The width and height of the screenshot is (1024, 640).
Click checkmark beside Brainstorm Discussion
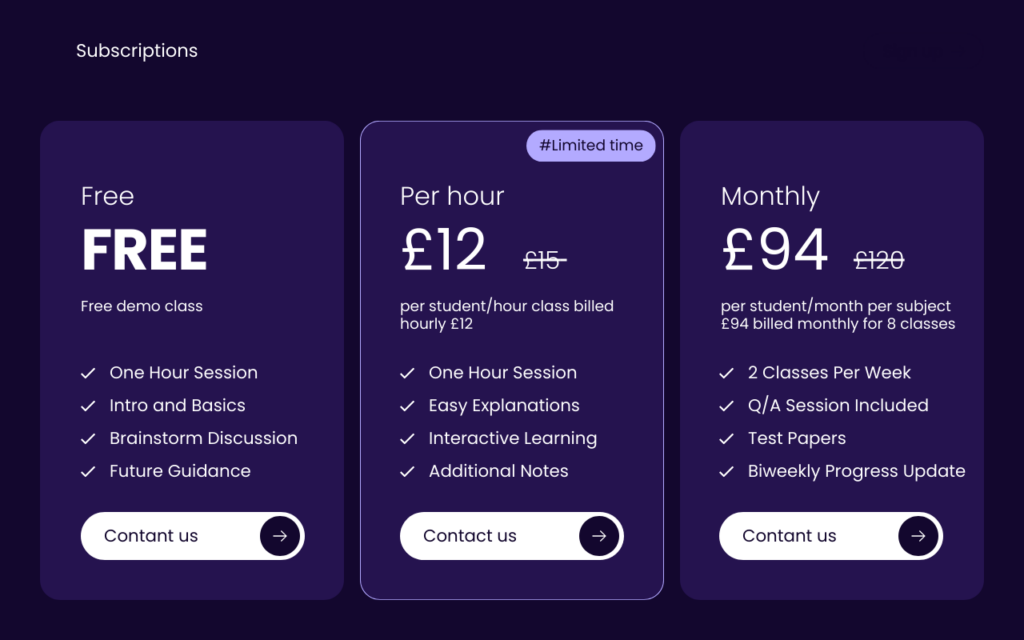(x=88, y=439)
